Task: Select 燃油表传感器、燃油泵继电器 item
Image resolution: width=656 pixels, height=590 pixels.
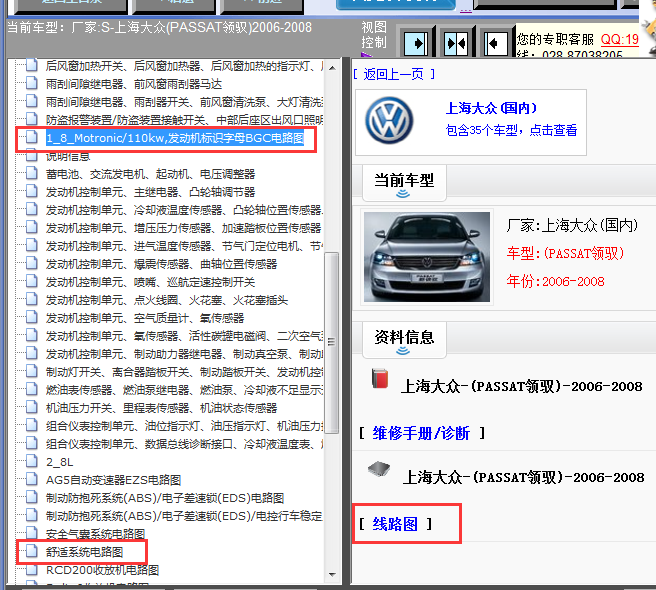Action: pos(184,390)
